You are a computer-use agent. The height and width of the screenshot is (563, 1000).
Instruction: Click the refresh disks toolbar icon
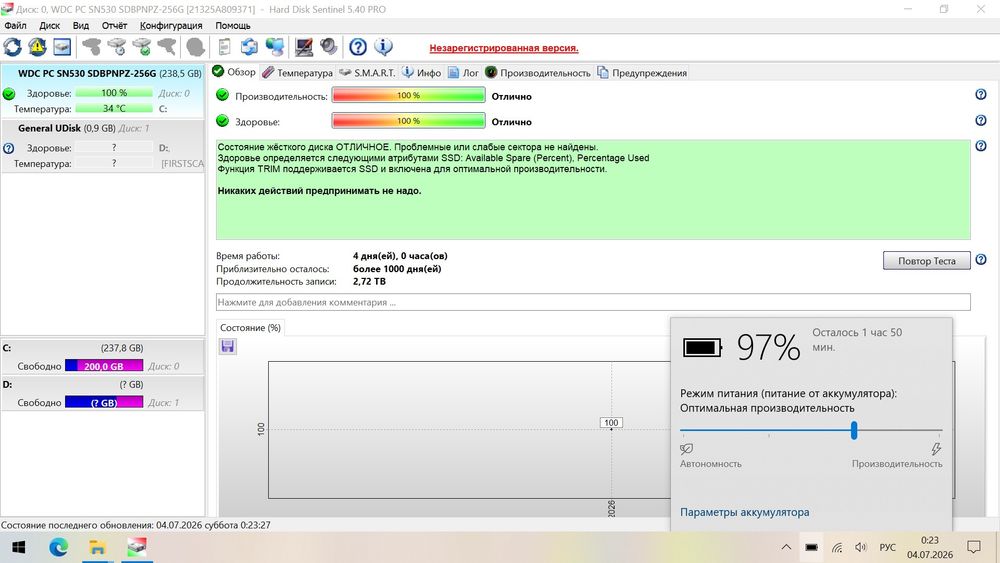[12, 47]
